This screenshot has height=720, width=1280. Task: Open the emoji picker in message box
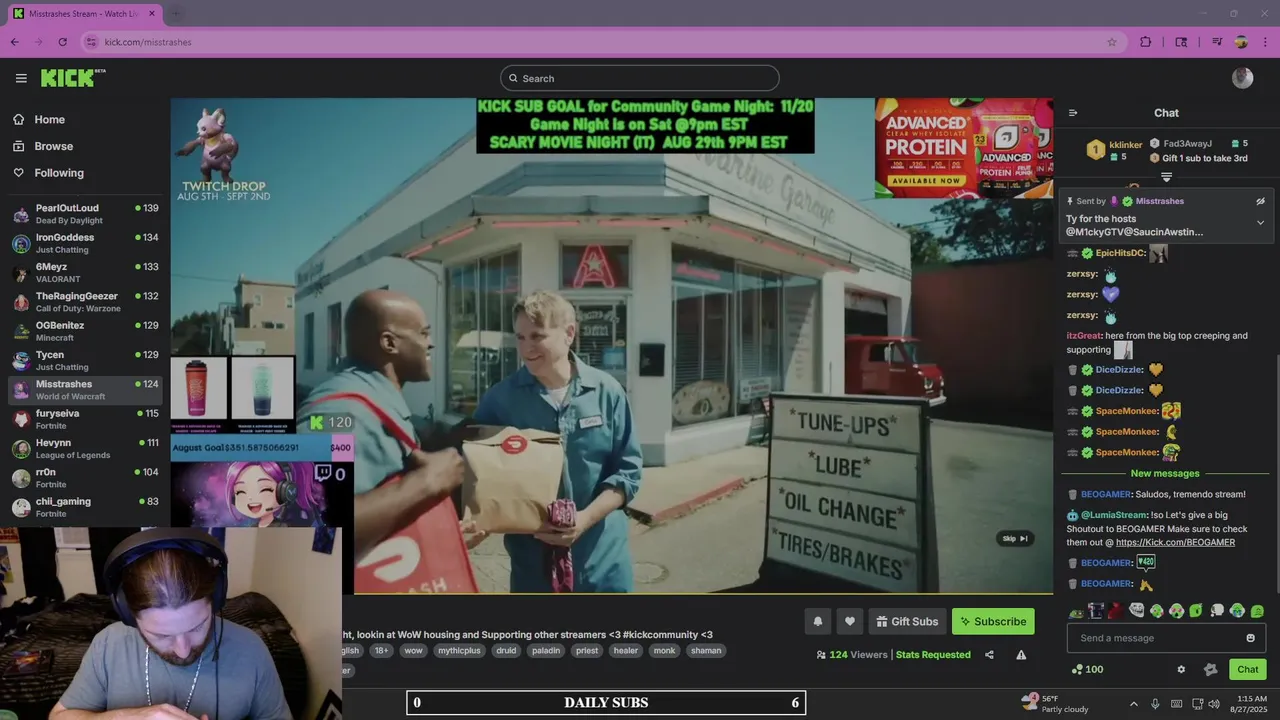1250,638
